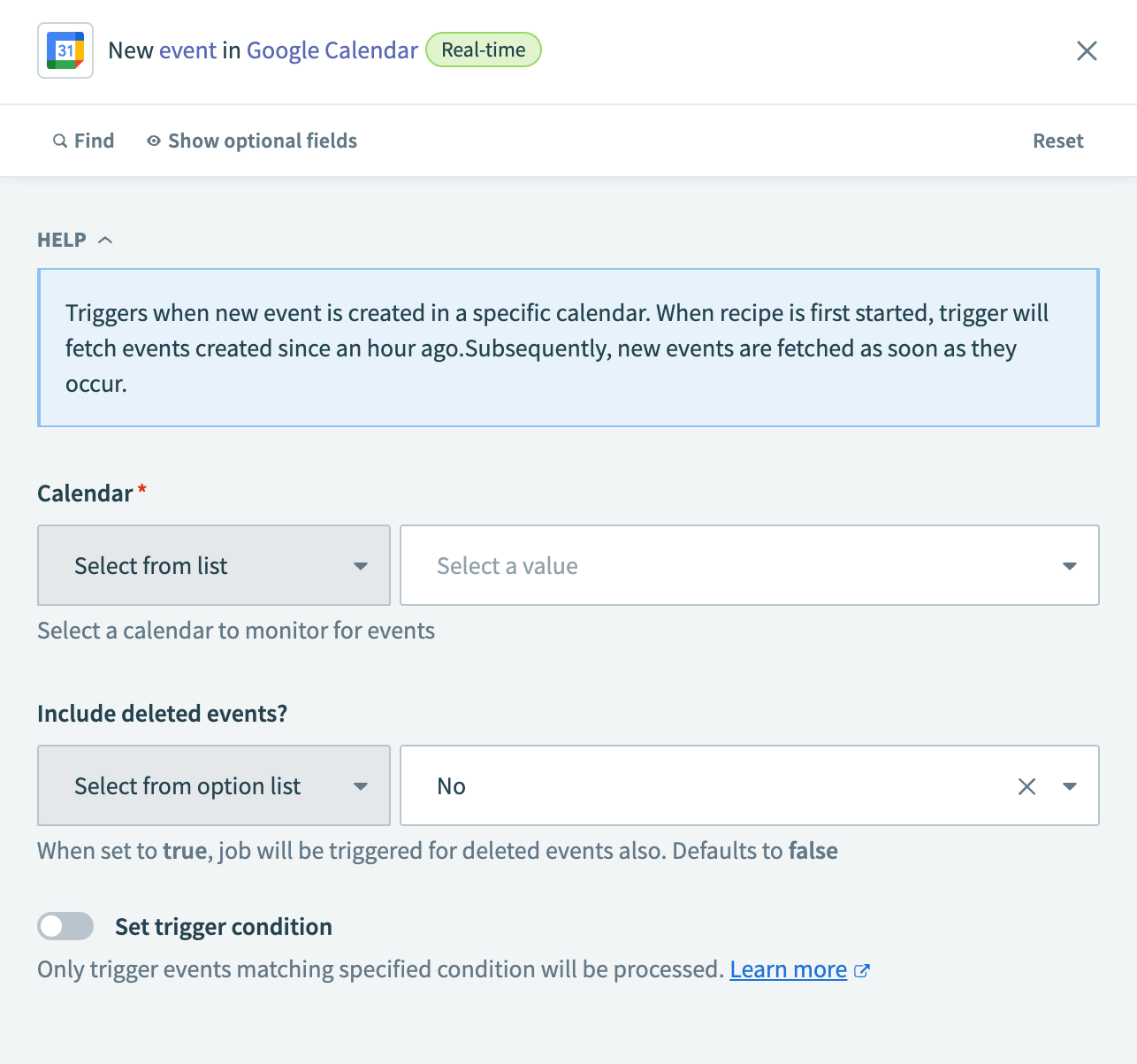1137x1064 pixels.
Task: Clear the "No" value with the X icon
Action: click(1026, 786)
